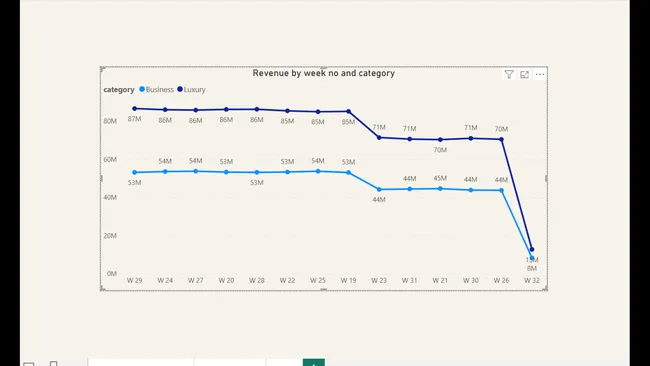Viewport: 650px width, 366px height.
Task: Click the 'category' legend heading
Action: click(119, 90)
